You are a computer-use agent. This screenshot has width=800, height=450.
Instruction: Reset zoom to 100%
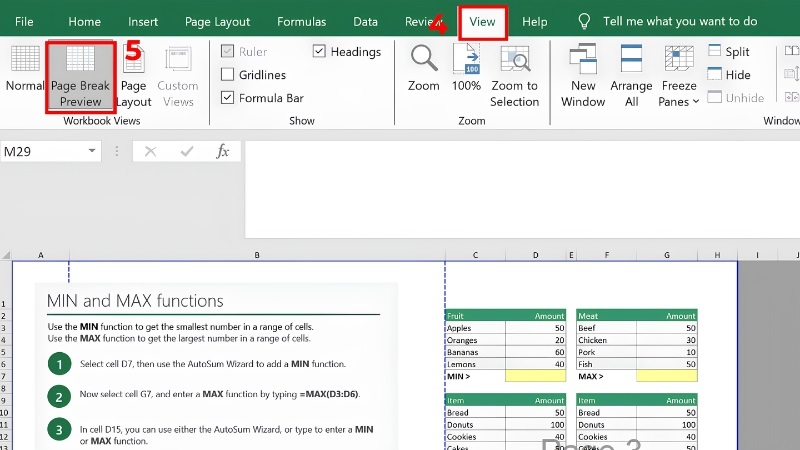coord(466,69)
